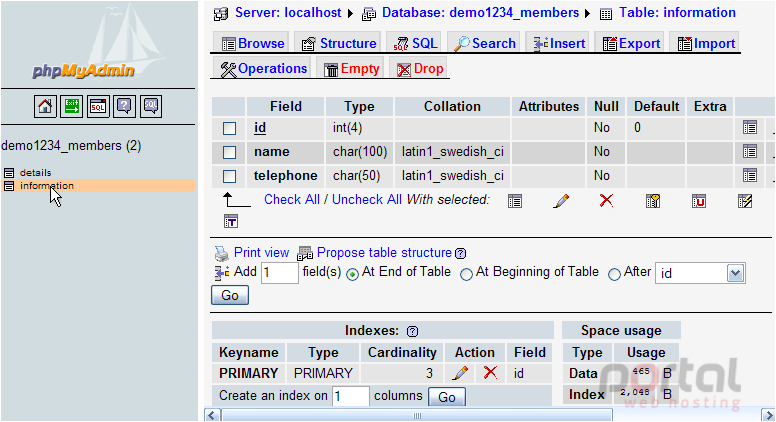
Task: Open the Import tab
Action: click(705, 44)
